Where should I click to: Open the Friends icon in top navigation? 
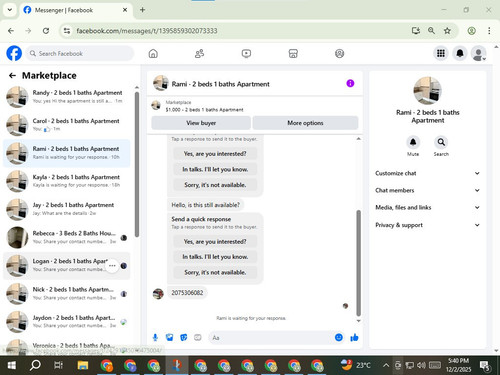[x=199, y=53]
